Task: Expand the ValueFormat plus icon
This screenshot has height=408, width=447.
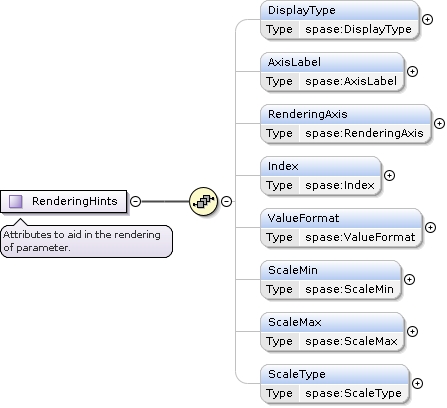Action: (x=430, y=227)
